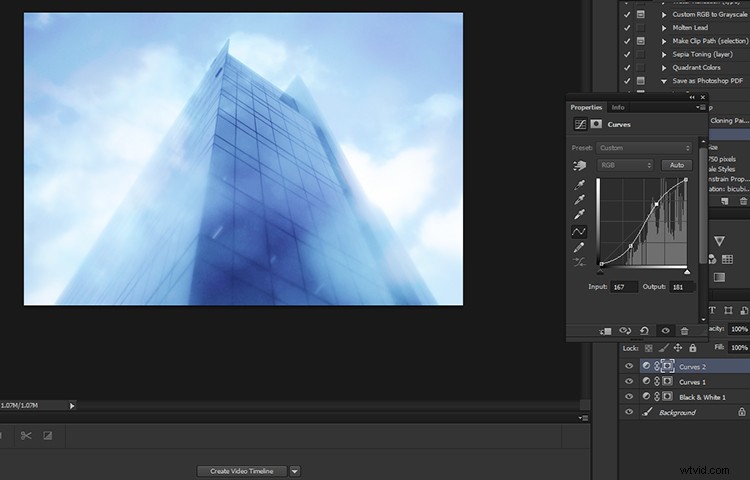Click the black point slider under curve
Screen dimensions: 750x480
pos(600,272)
